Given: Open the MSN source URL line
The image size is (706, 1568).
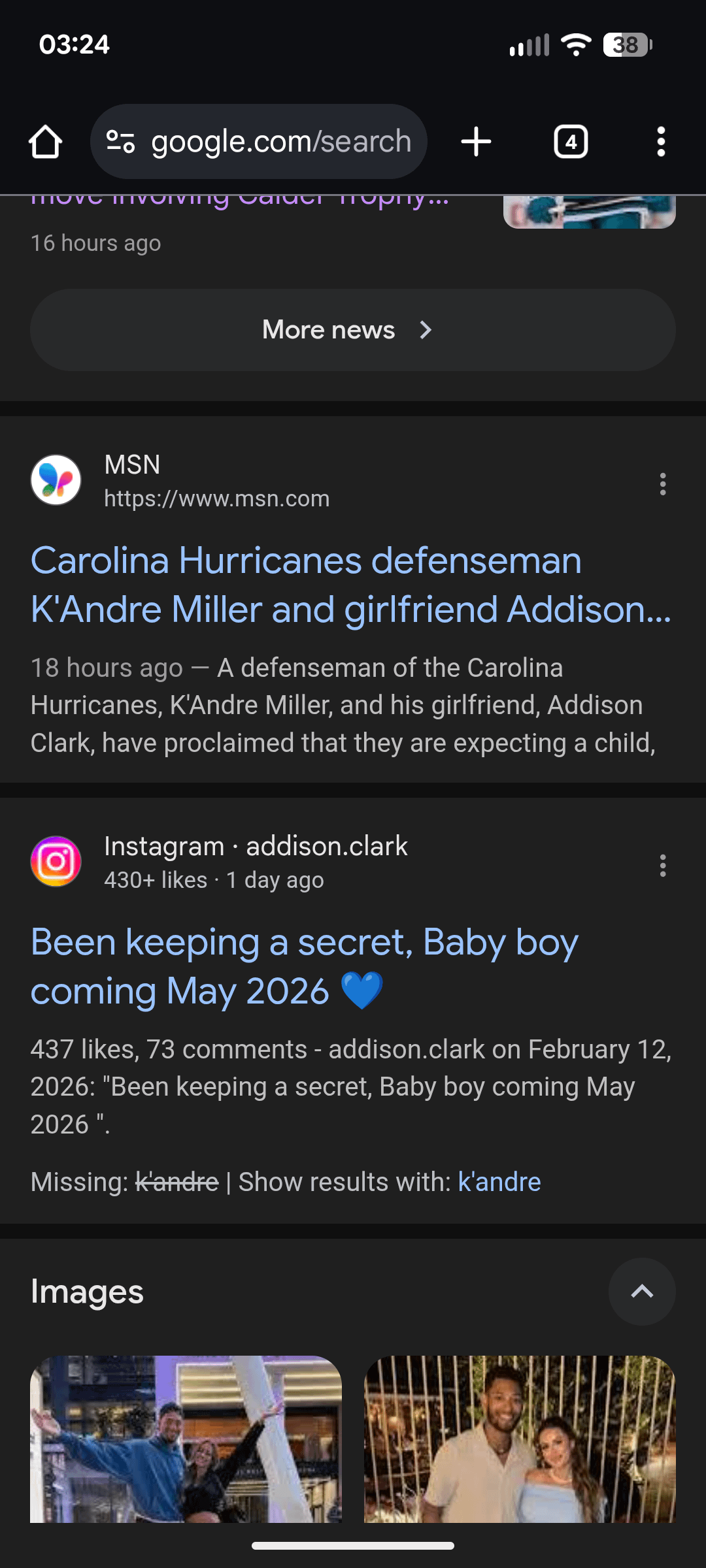Looking at the screenshot, I should (x=216, y=499).
